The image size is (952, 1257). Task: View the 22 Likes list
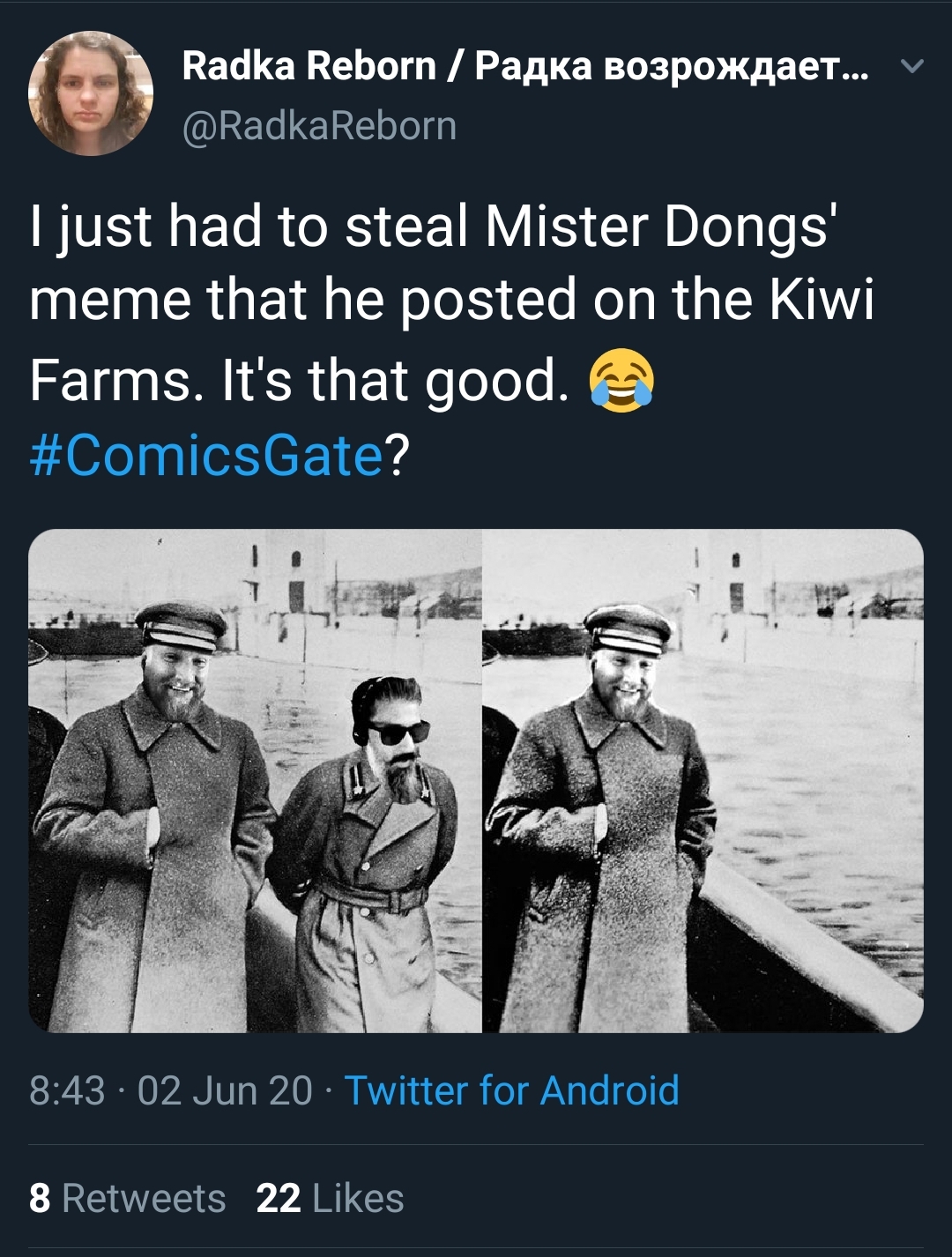pos(330,1198)
